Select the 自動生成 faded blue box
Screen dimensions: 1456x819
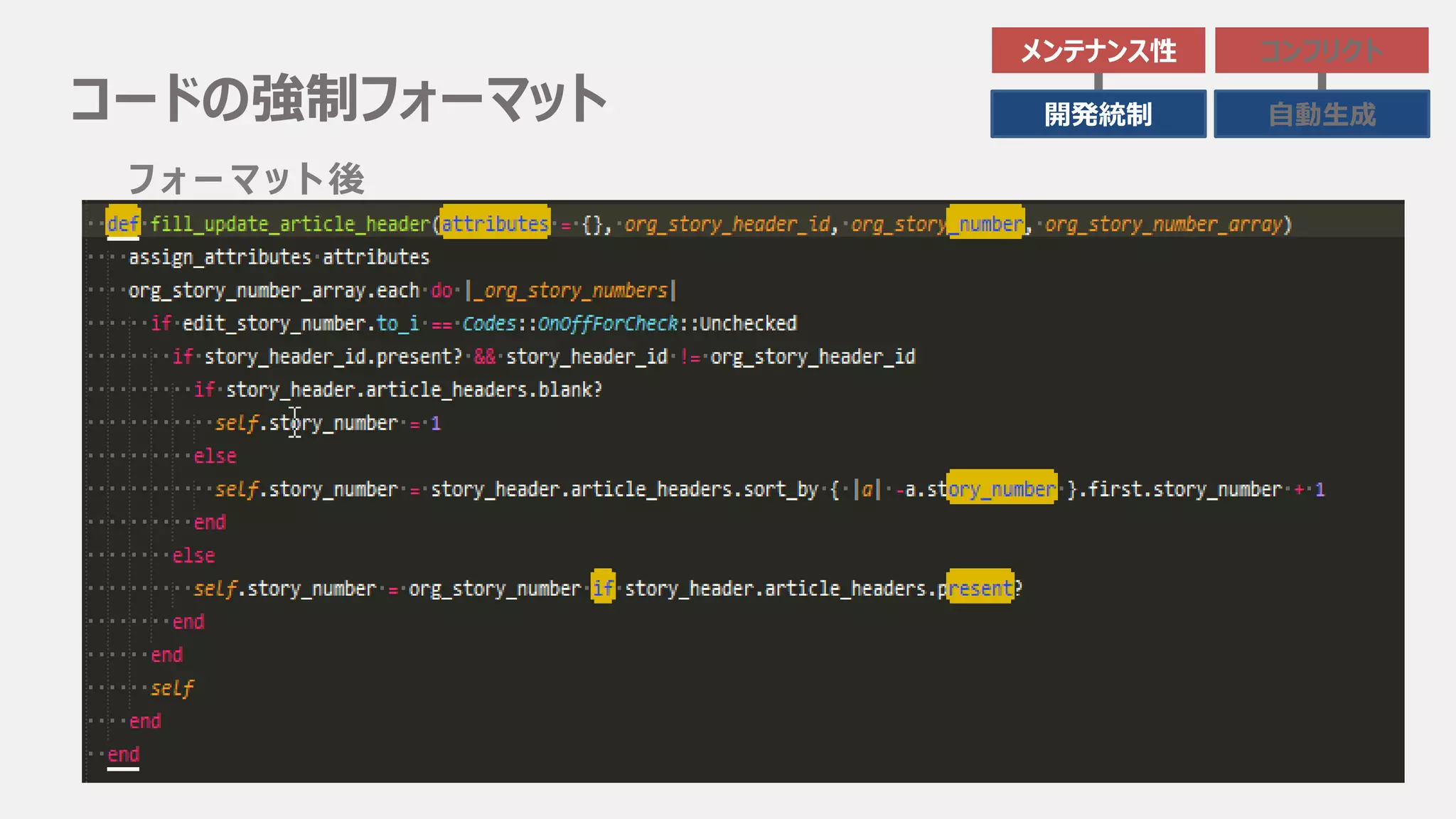click(1322, 114)
